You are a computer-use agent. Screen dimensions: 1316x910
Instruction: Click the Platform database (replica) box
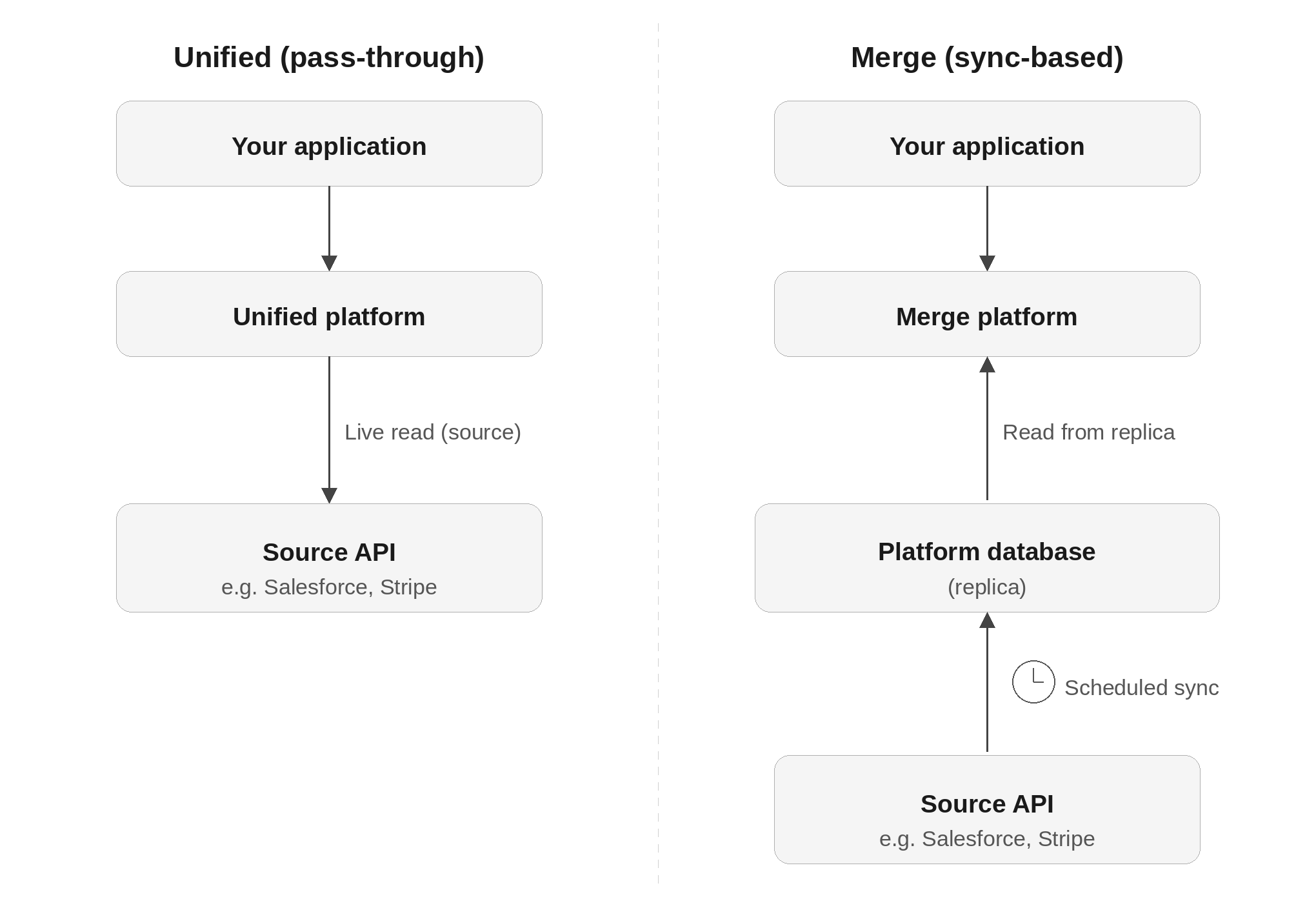pyautogui.click(x=986, y=557)
